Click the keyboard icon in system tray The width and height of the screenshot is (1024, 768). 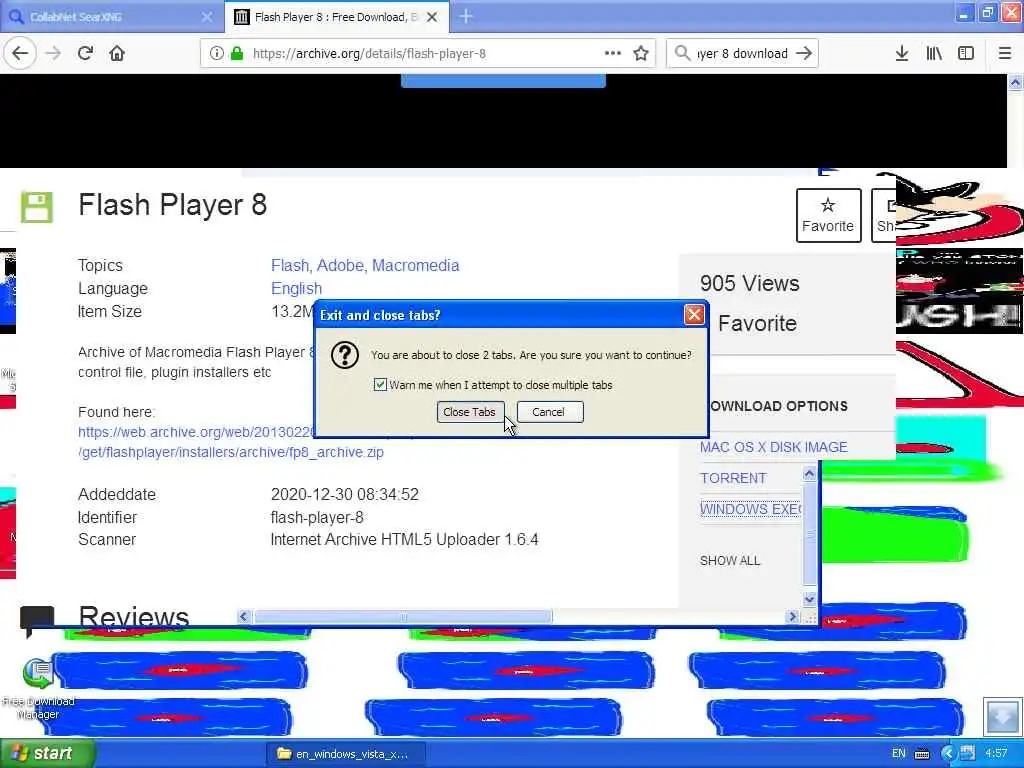click(922, 754)
